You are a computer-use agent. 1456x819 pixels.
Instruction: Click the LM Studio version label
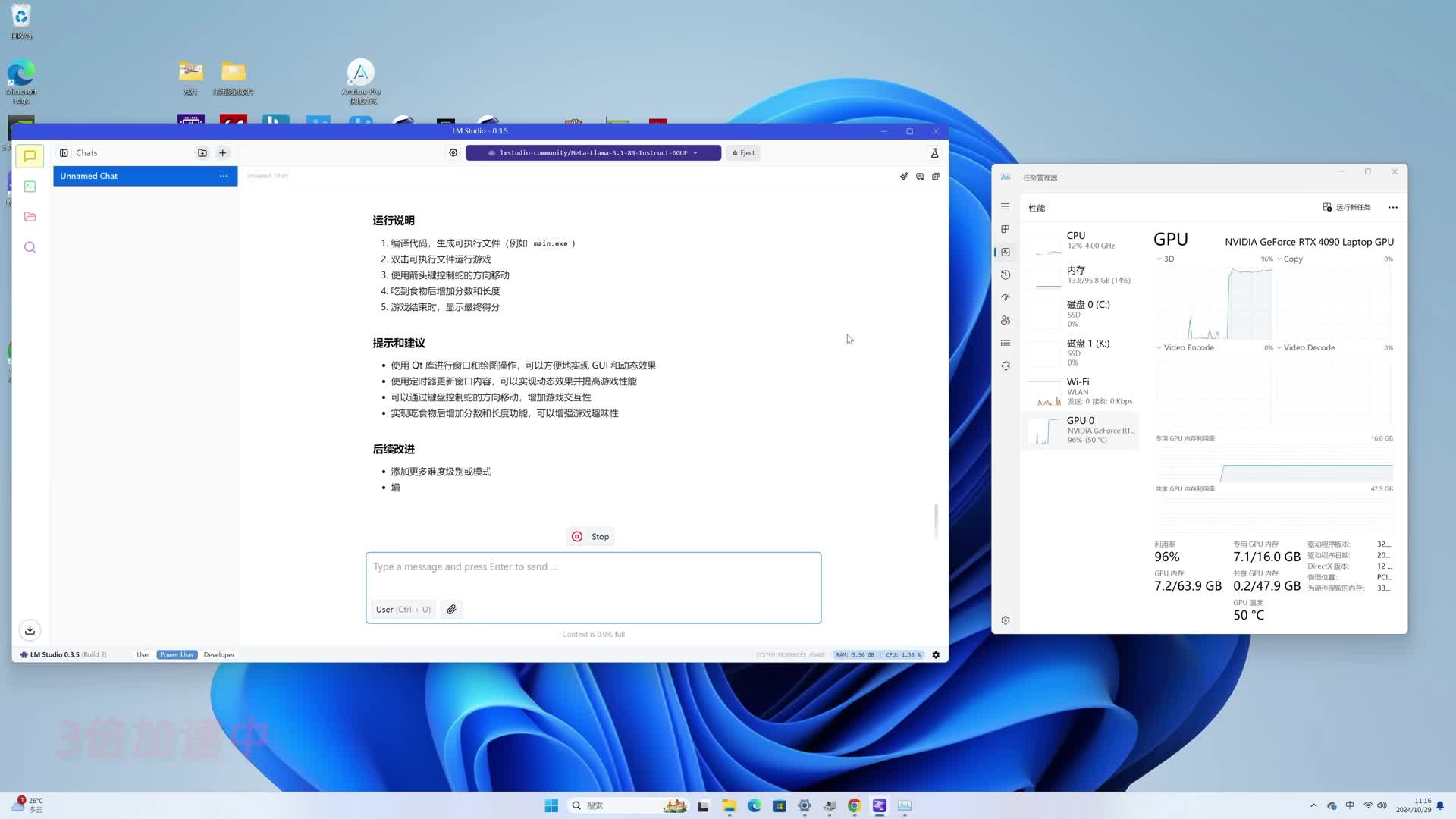coord(63,654)
